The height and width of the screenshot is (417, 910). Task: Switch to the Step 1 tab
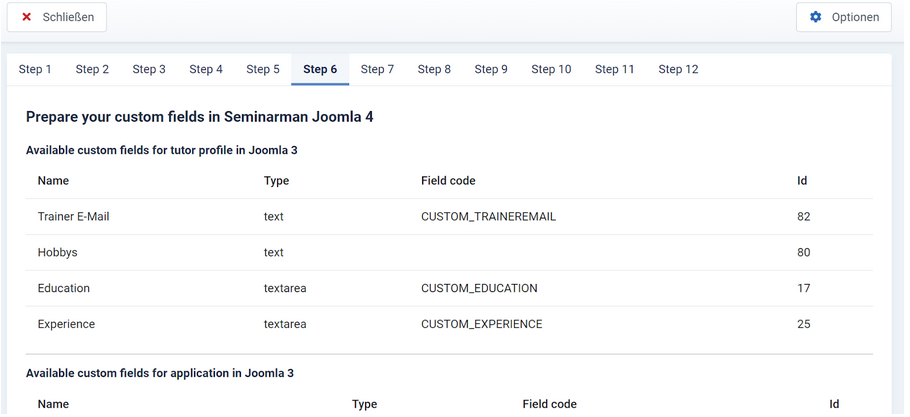click(x=35, y=69)
